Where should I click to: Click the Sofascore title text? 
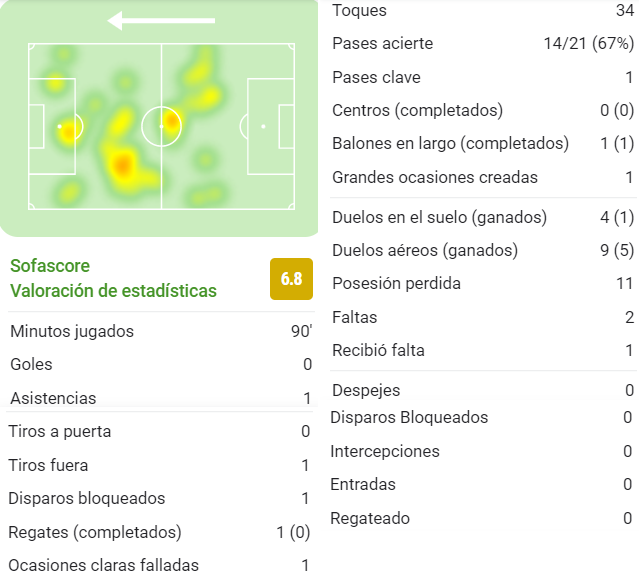50,266
